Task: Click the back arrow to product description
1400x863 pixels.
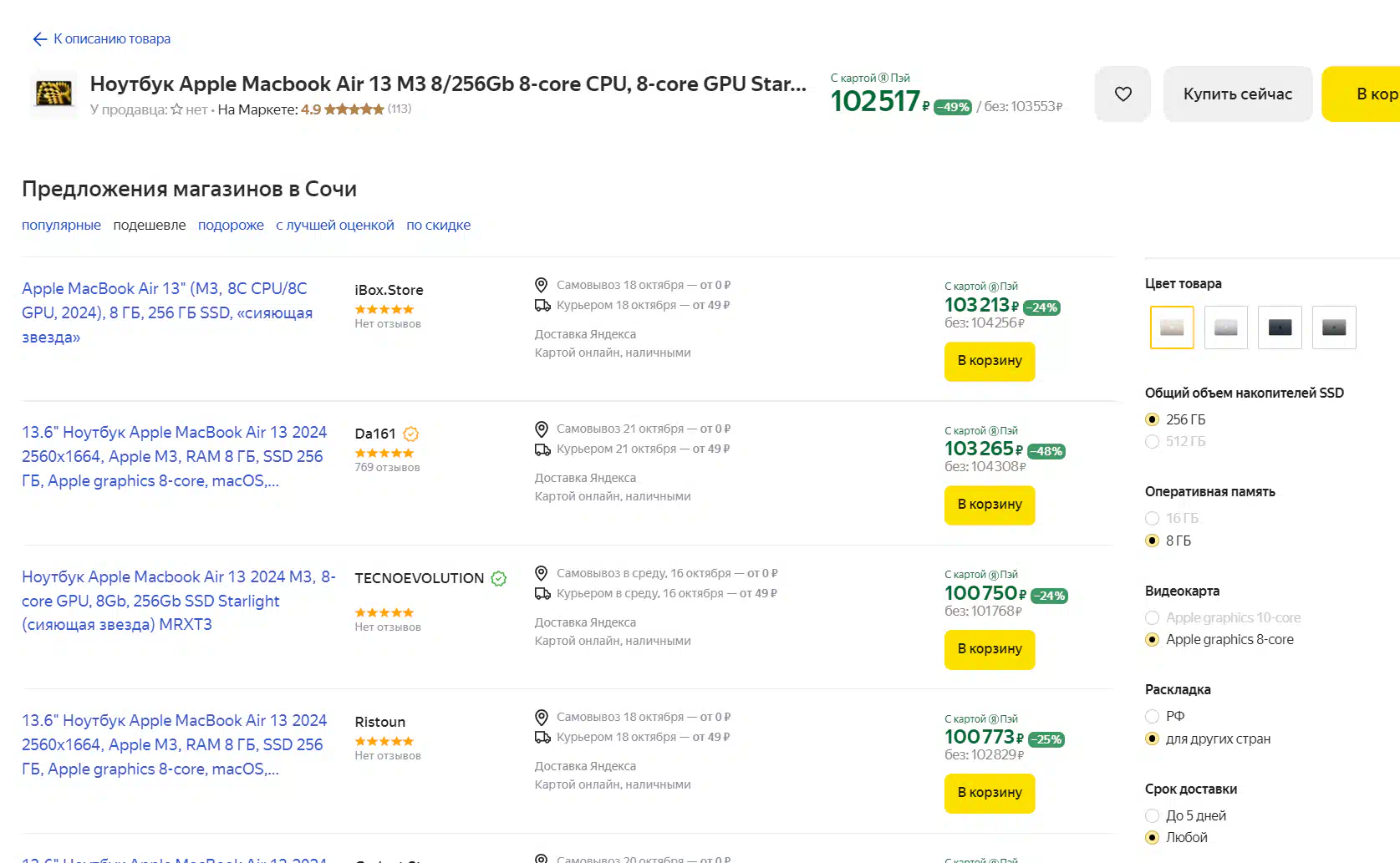Action: coord(39,39)
